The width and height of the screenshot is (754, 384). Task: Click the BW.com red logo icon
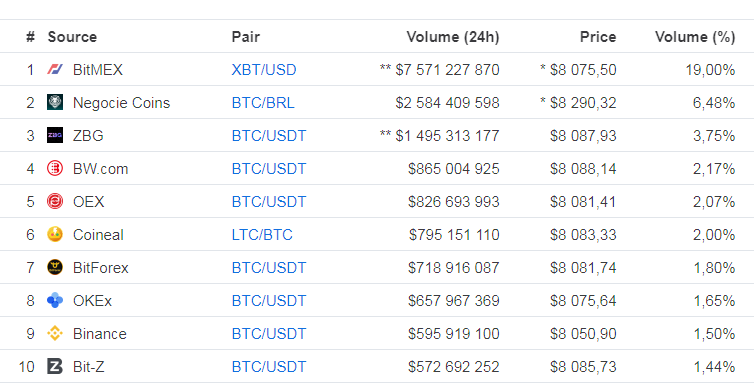click(55, 169)
